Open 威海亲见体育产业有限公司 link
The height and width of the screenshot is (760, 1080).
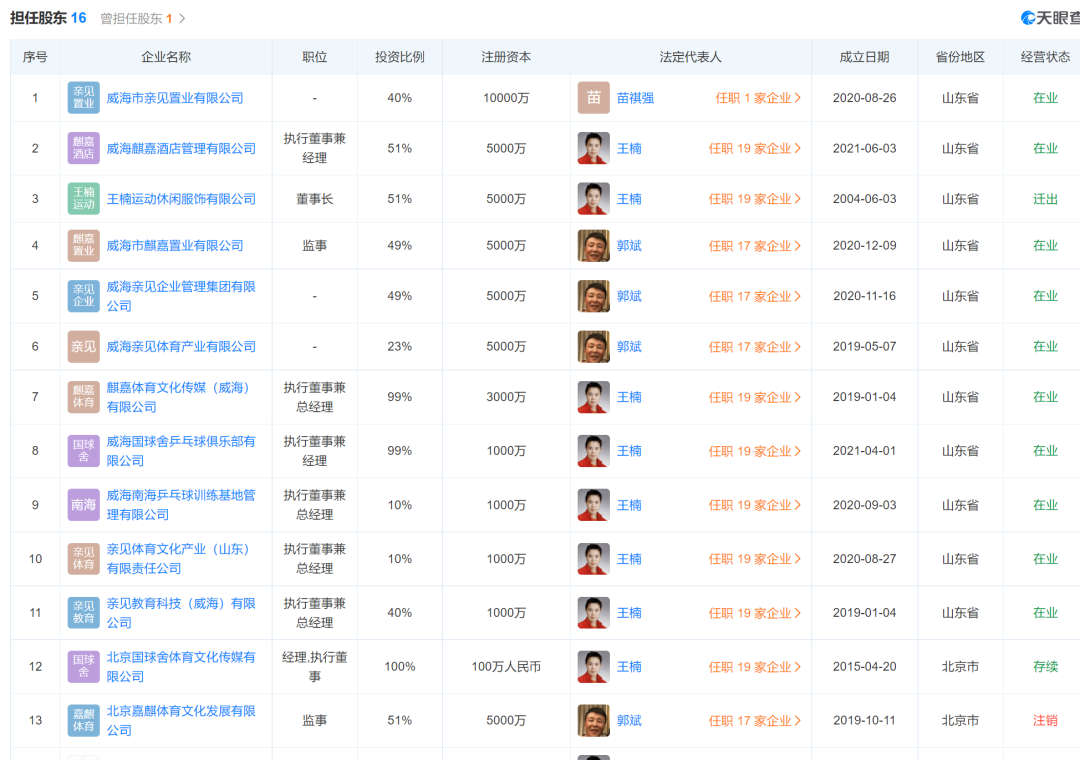tap(181, 347)
